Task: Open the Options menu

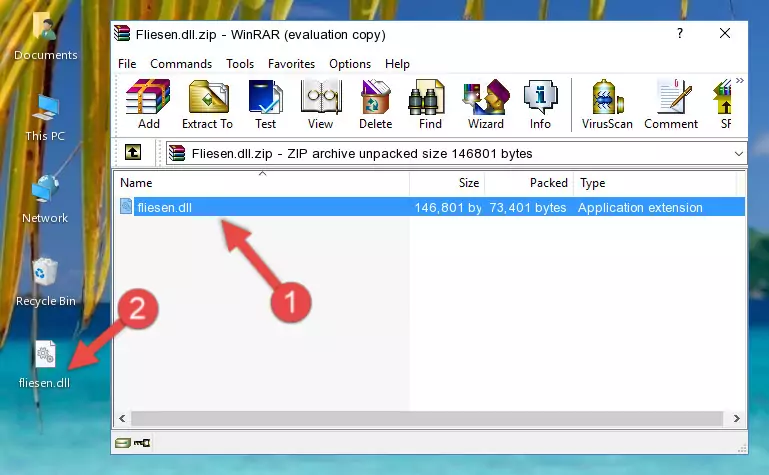Action: [x=350, y=64]
